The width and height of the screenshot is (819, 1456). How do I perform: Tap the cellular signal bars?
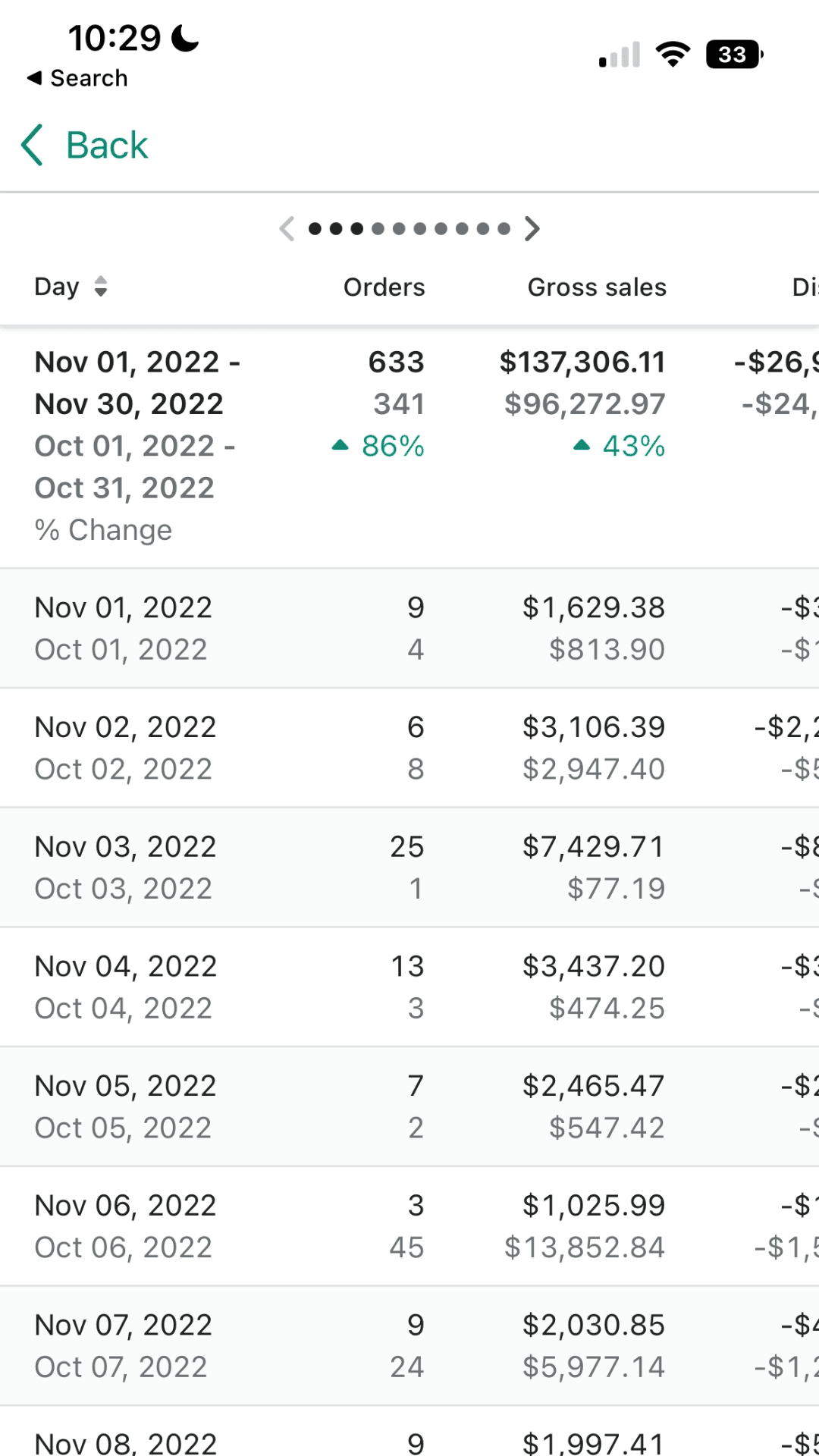tap(620, 55)
